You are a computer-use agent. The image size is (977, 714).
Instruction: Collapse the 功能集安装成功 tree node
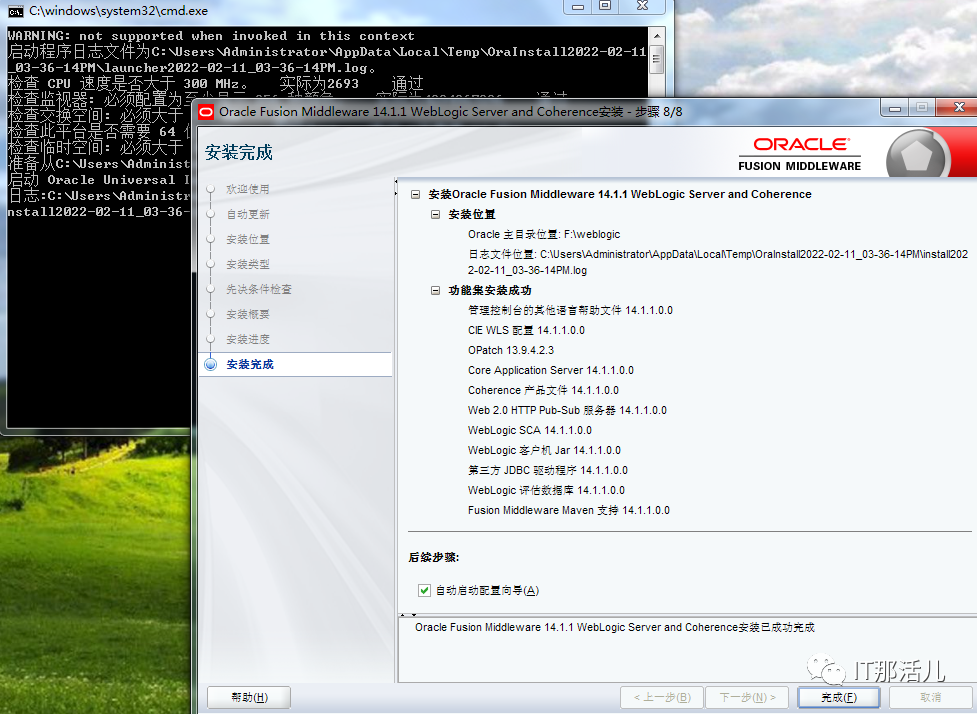pyautogui.click(x=436, y=290)
